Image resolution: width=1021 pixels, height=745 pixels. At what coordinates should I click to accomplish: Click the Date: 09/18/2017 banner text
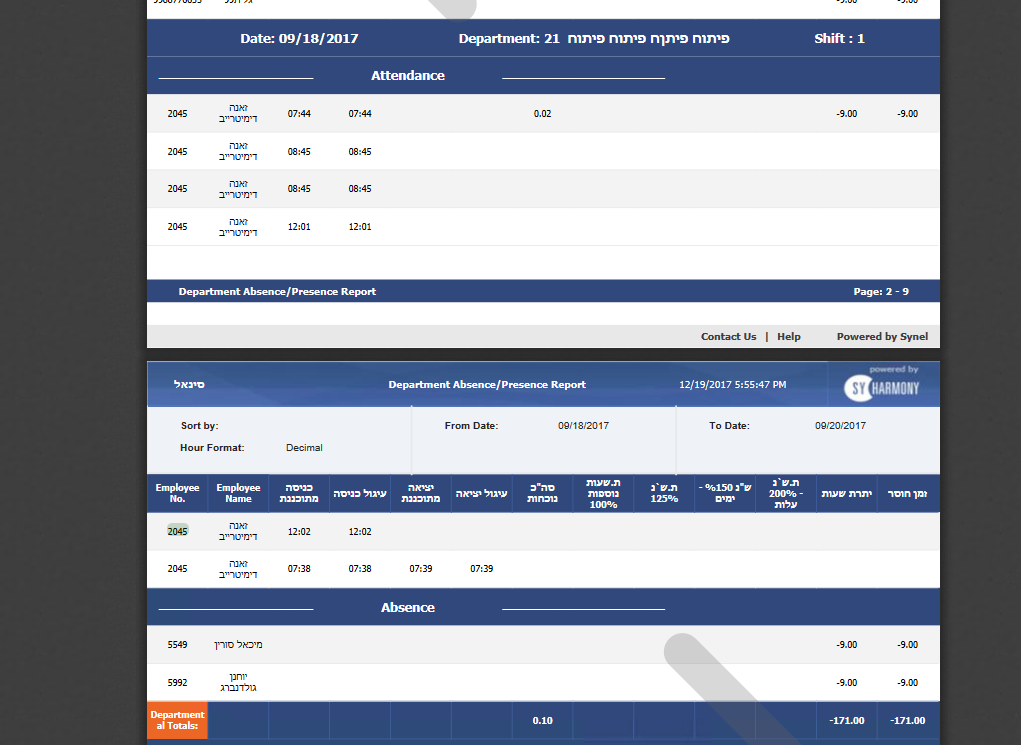pyautogui.click(x=299, y=38)
